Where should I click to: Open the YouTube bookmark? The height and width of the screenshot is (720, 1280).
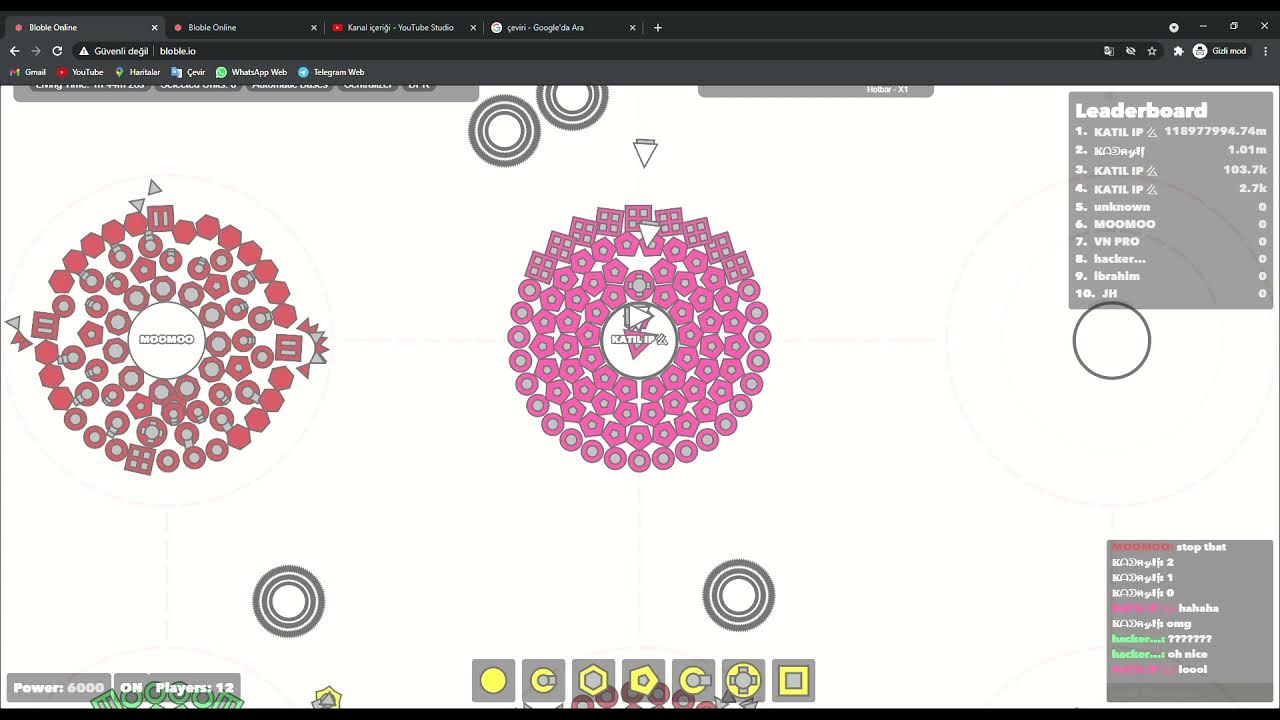(x=80, y=72)
